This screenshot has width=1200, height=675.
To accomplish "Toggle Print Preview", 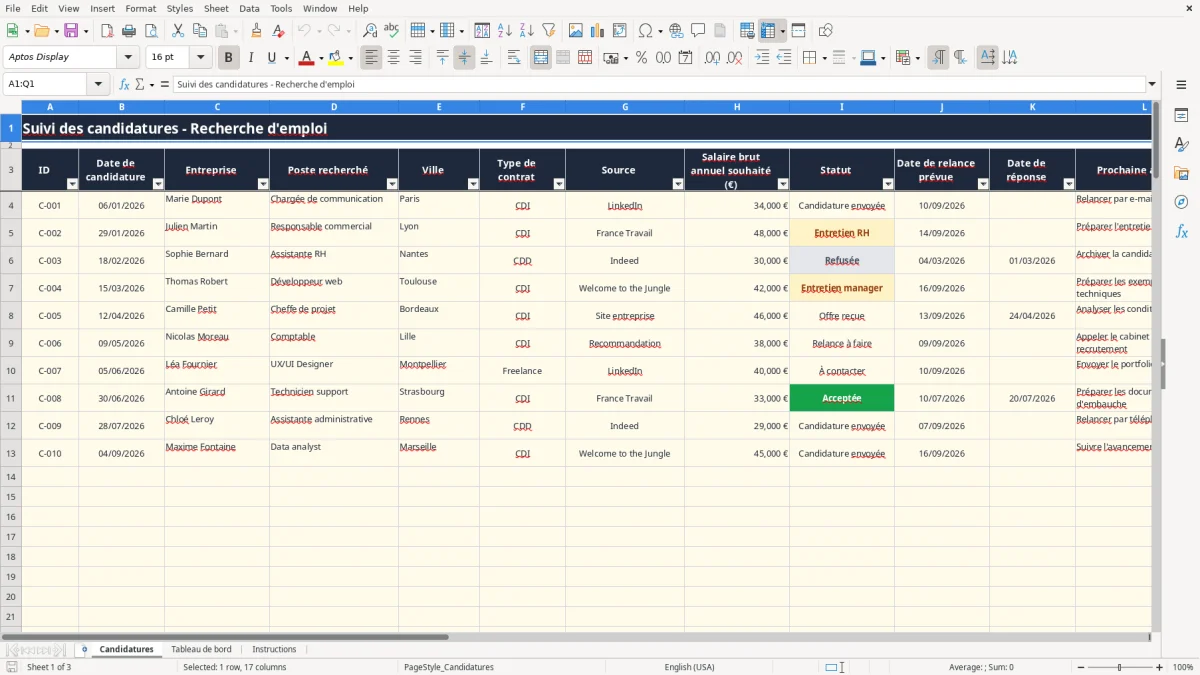I will point(150,31).
